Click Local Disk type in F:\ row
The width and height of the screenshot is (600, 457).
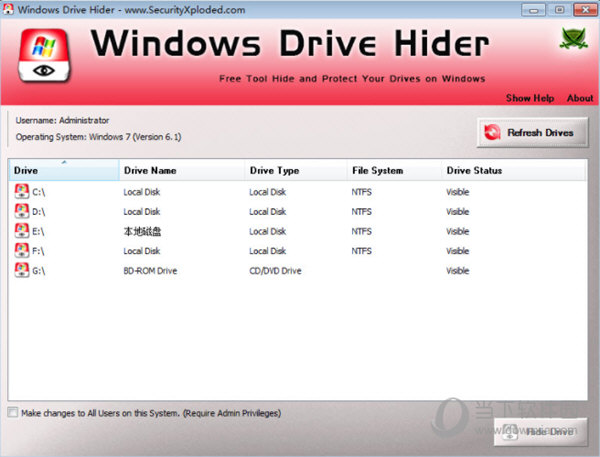[x=267, y=251]
